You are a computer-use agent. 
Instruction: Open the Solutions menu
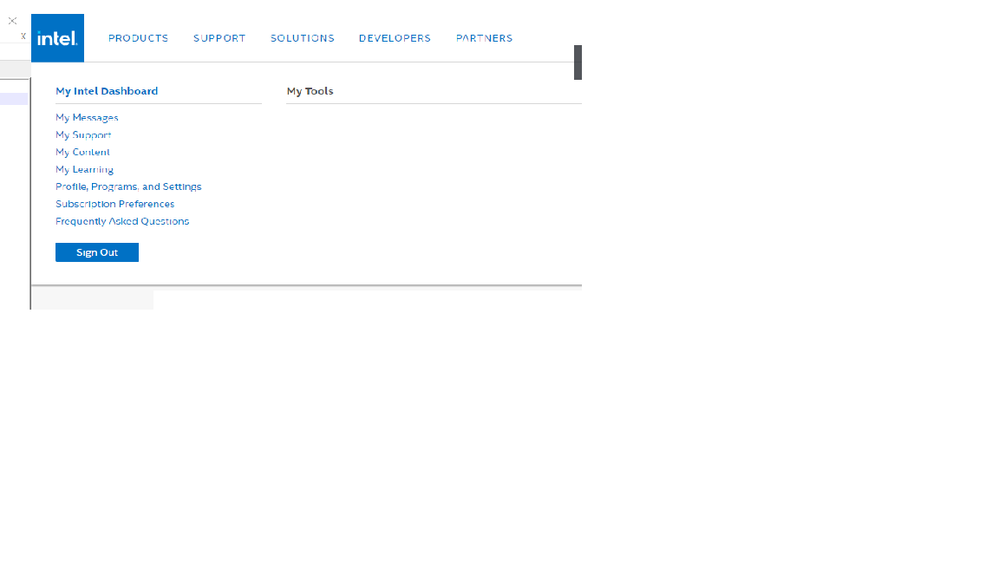[302, 38]
